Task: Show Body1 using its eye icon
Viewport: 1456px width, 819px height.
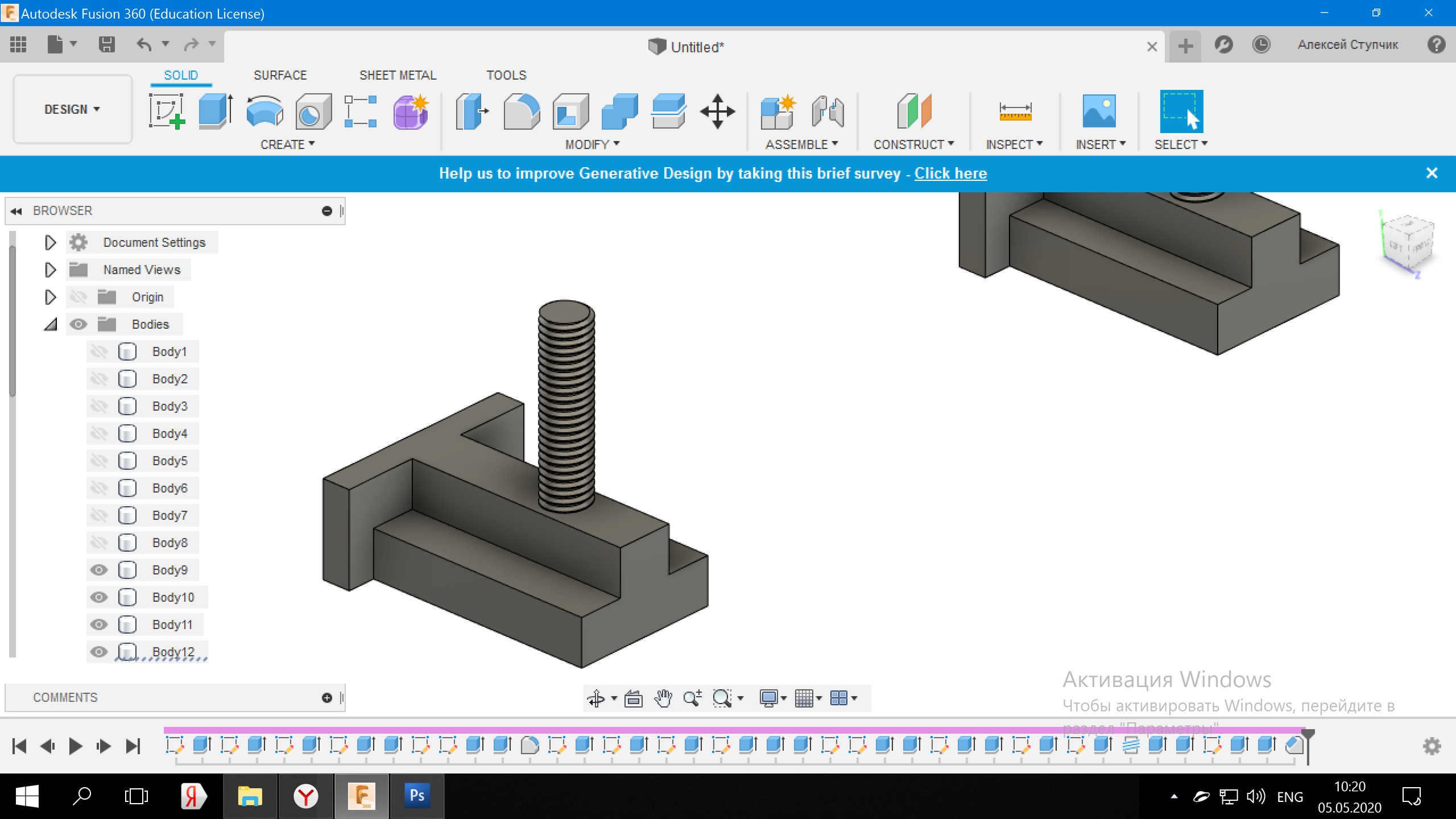Action: click(x=99, y=351)
